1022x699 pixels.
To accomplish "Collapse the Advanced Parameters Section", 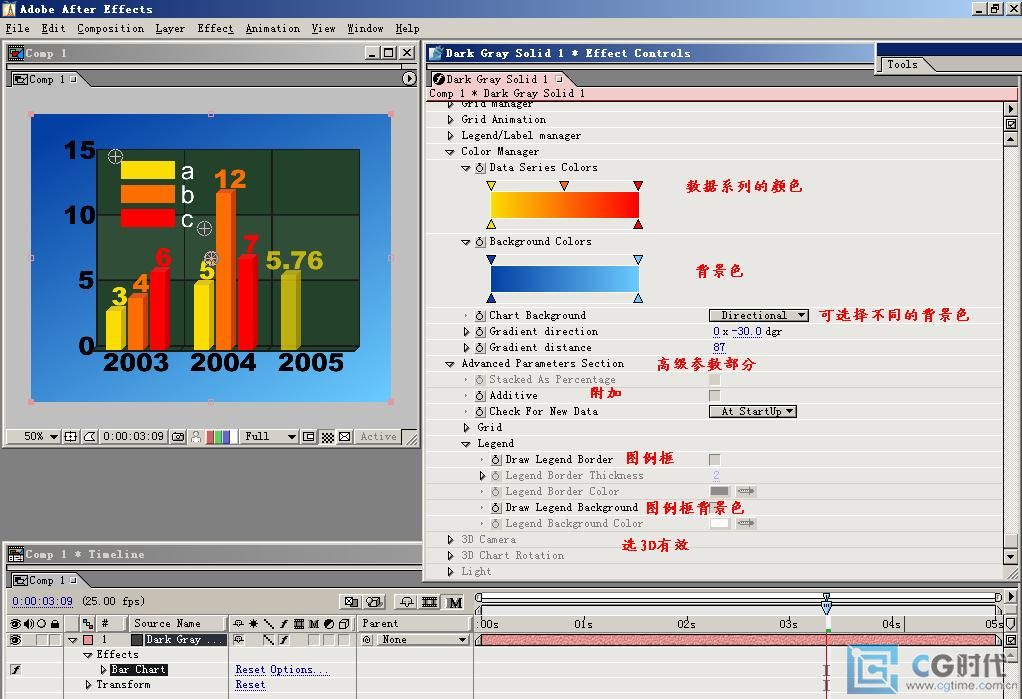I will pos(450,364).
